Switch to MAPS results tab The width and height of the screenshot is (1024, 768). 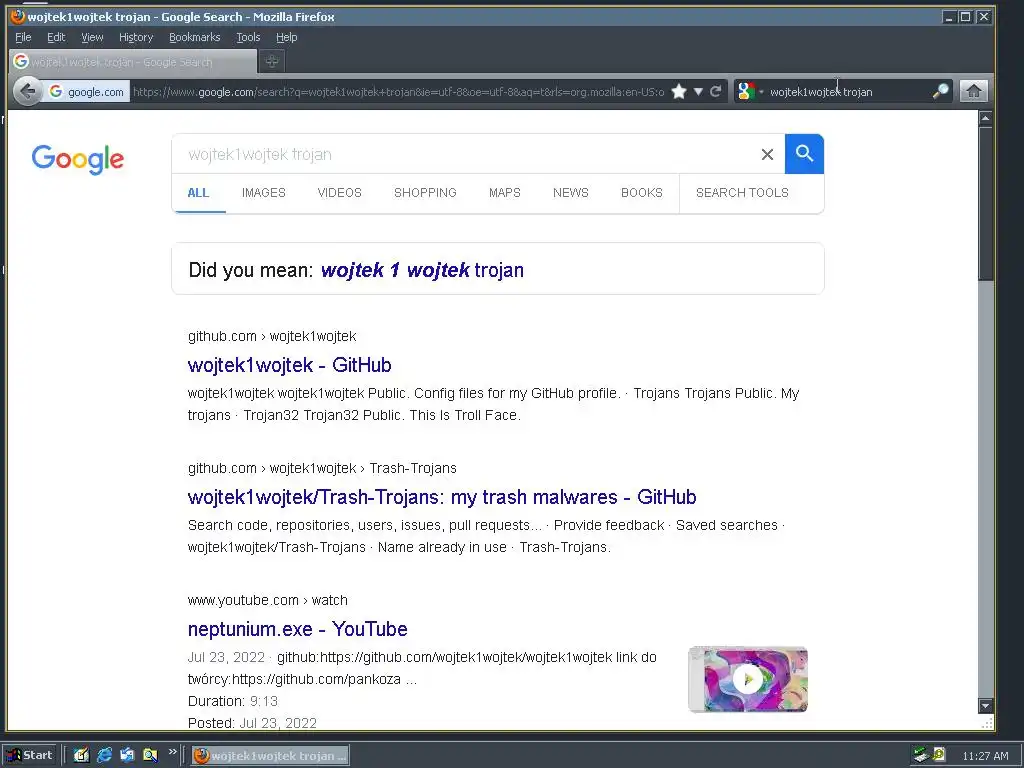tap(505, 193)
